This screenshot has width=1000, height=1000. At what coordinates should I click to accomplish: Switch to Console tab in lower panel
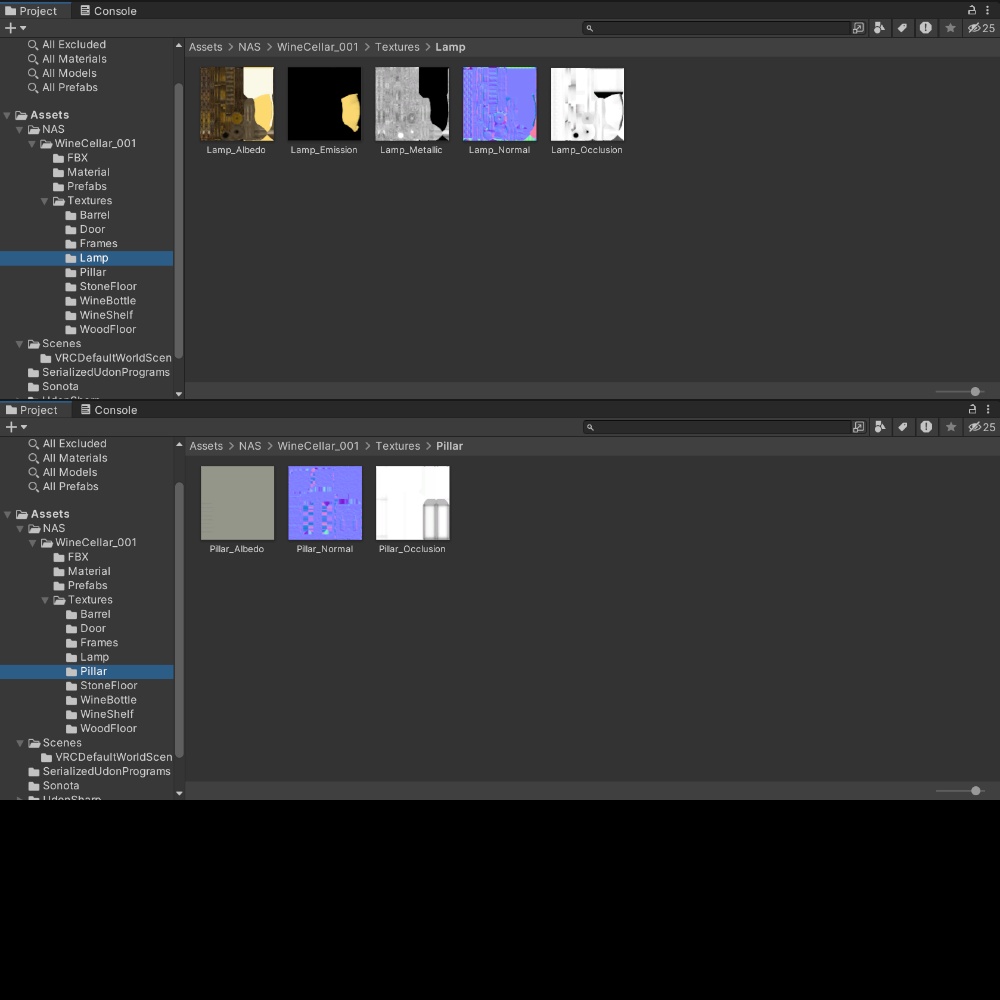point(109,410)
